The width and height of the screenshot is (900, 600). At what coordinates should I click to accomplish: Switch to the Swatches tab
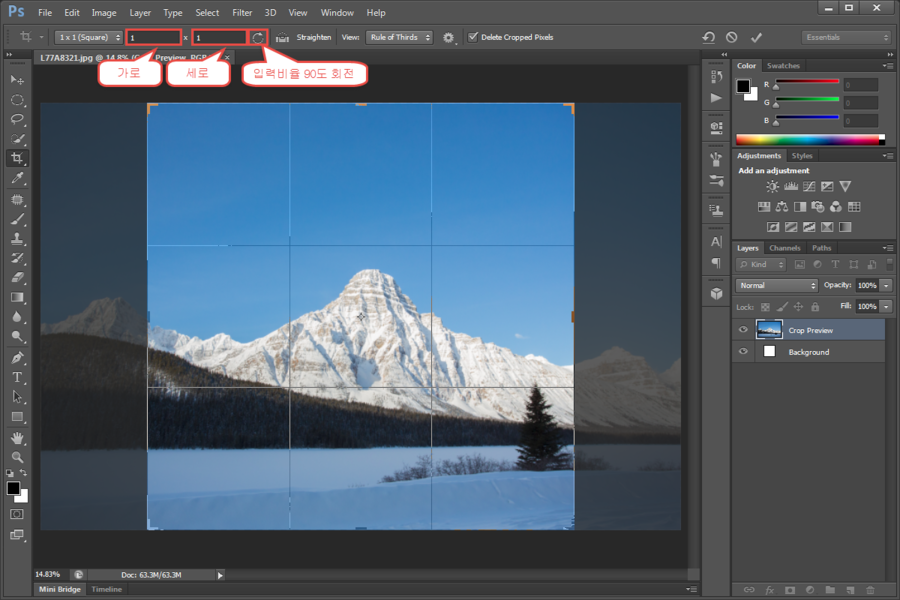click(x=783, y=65)
